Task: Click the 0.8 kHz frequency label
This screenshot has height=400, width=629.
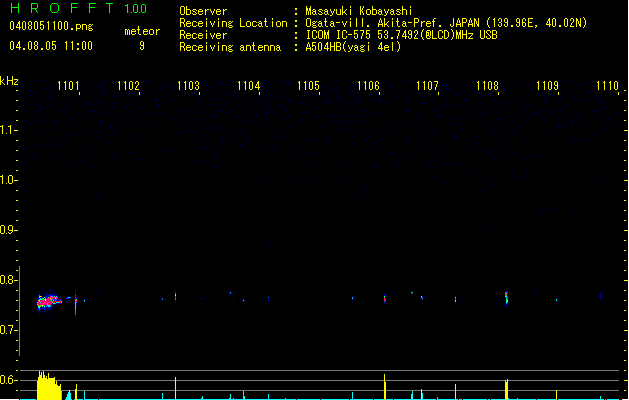Action: [x=7, y=280]
